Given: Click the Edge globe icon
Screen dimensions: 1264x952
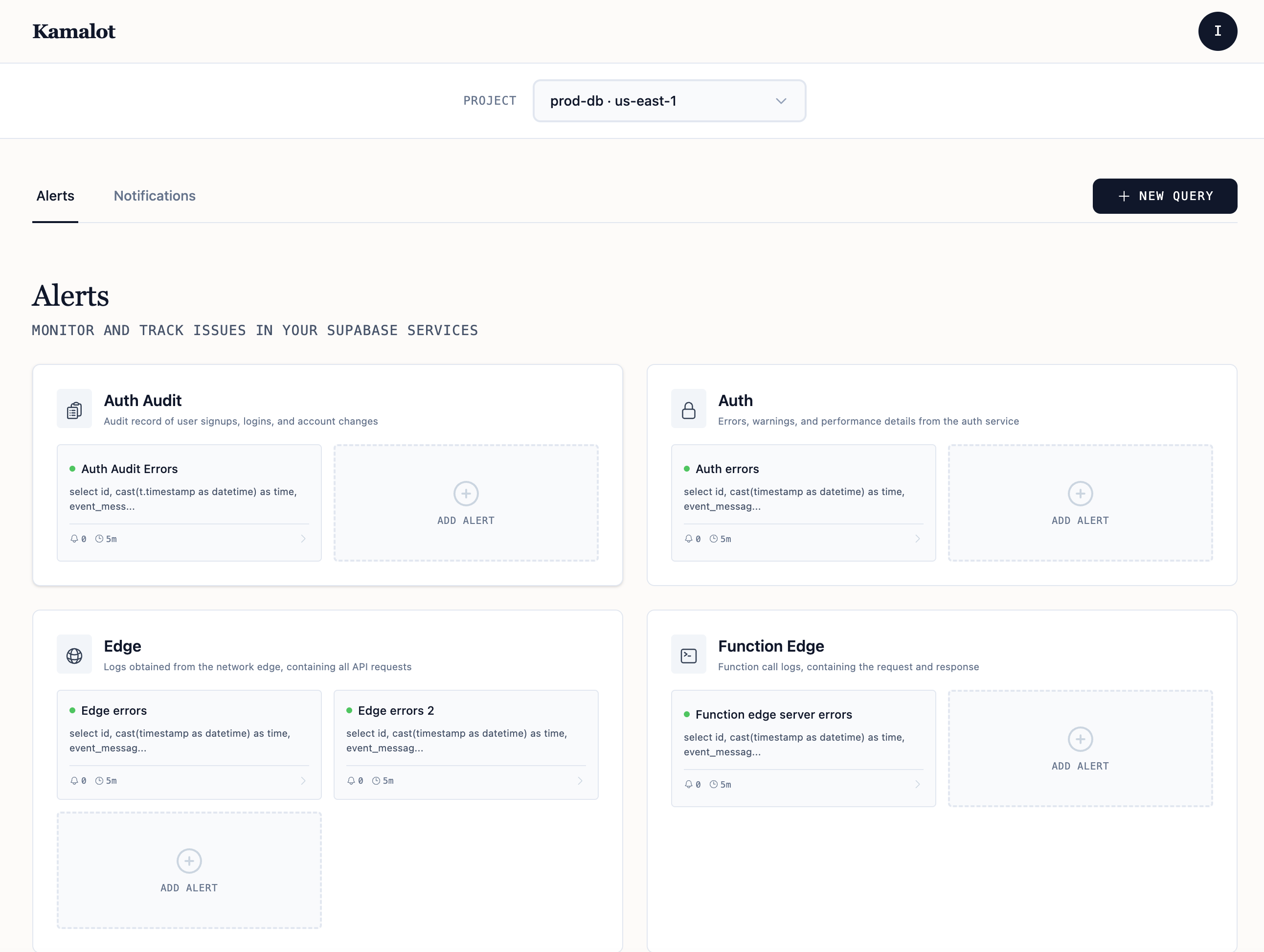Looking at the screenshot, I should coord(74,655).
